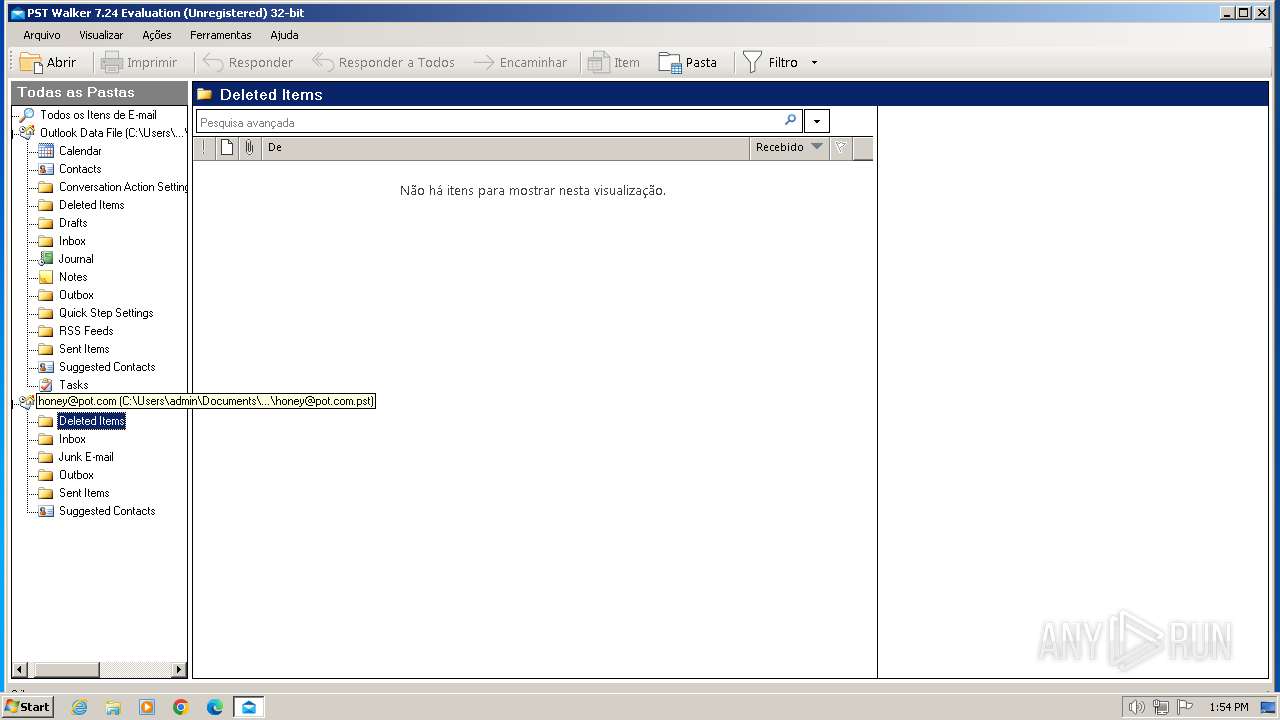Sort by the De column header
Viewport: 1280px width, 720px height.
505,148
